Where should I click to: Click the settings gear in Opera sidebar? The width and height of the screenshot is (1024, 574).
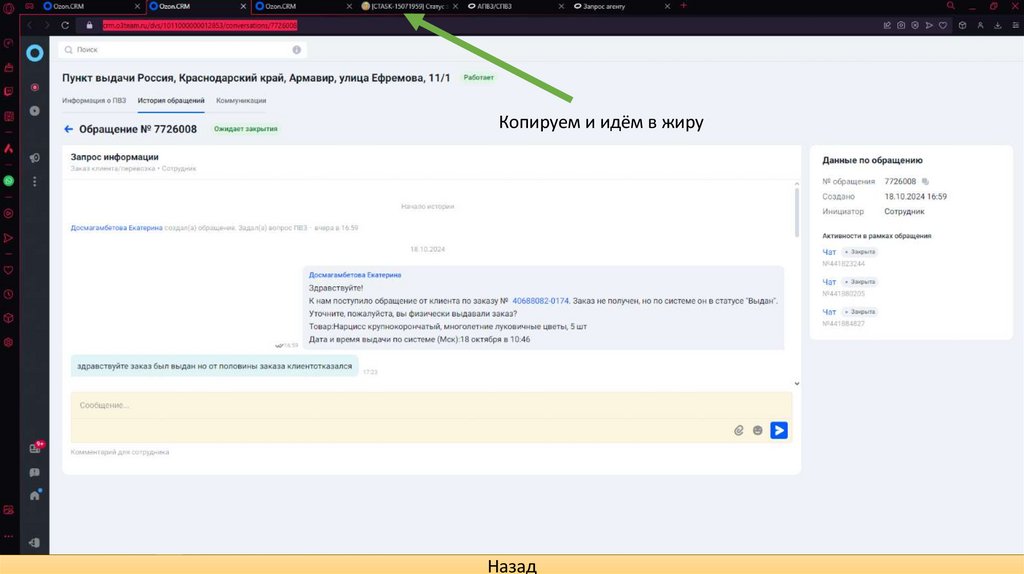(x=8, y=342)
